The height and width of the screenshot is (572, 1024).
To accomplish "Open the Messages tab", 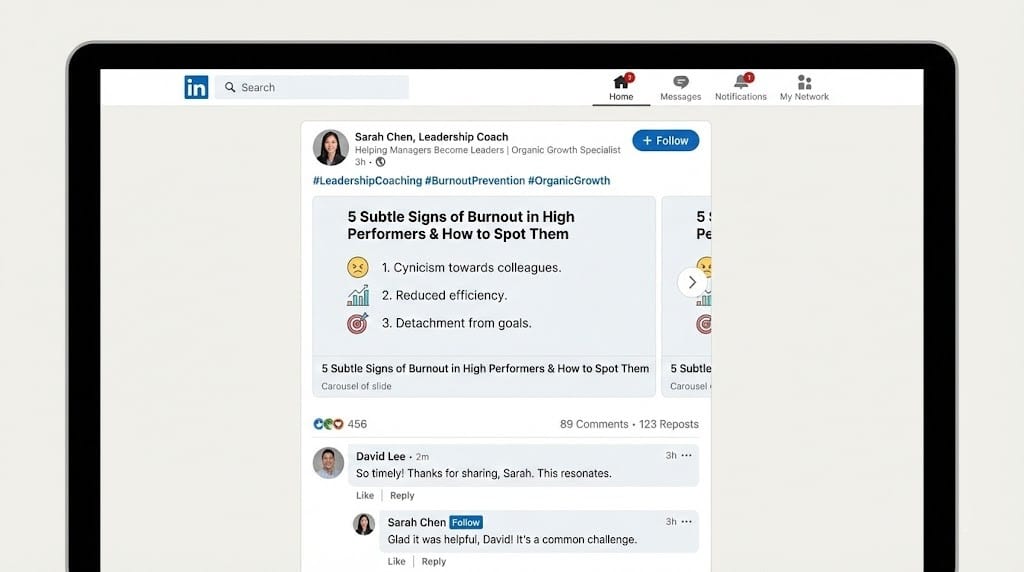I will coord(680,88).
